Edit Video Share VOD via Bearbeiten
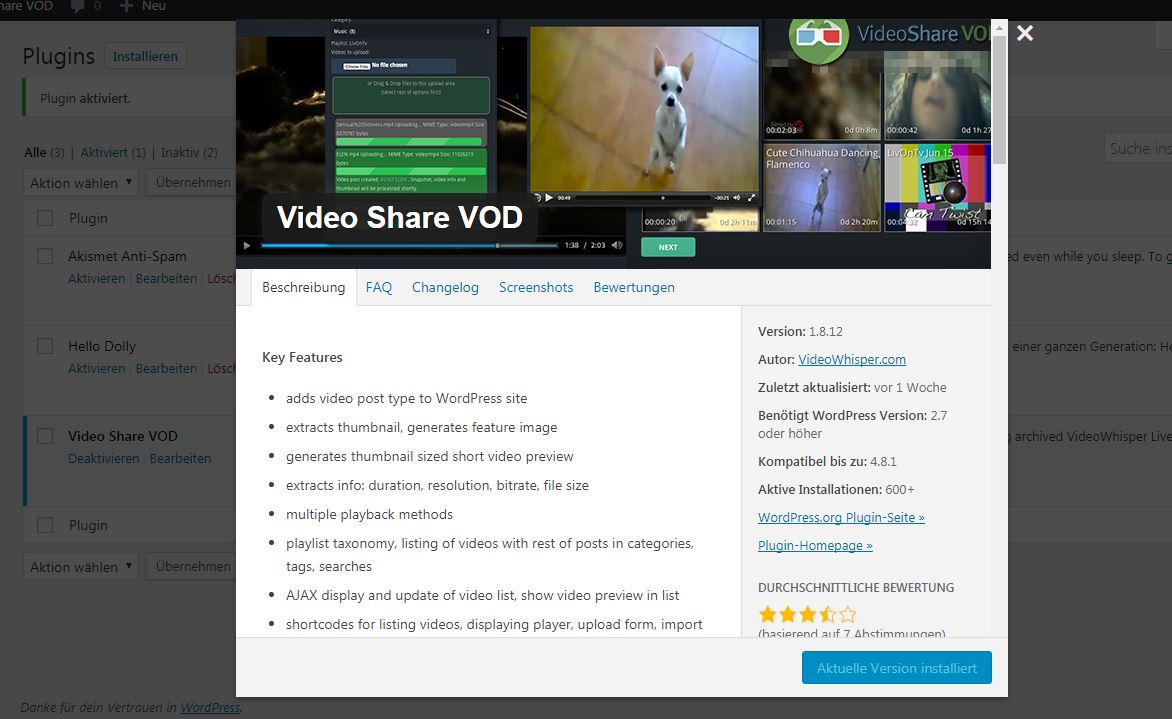 coord(180,458)
